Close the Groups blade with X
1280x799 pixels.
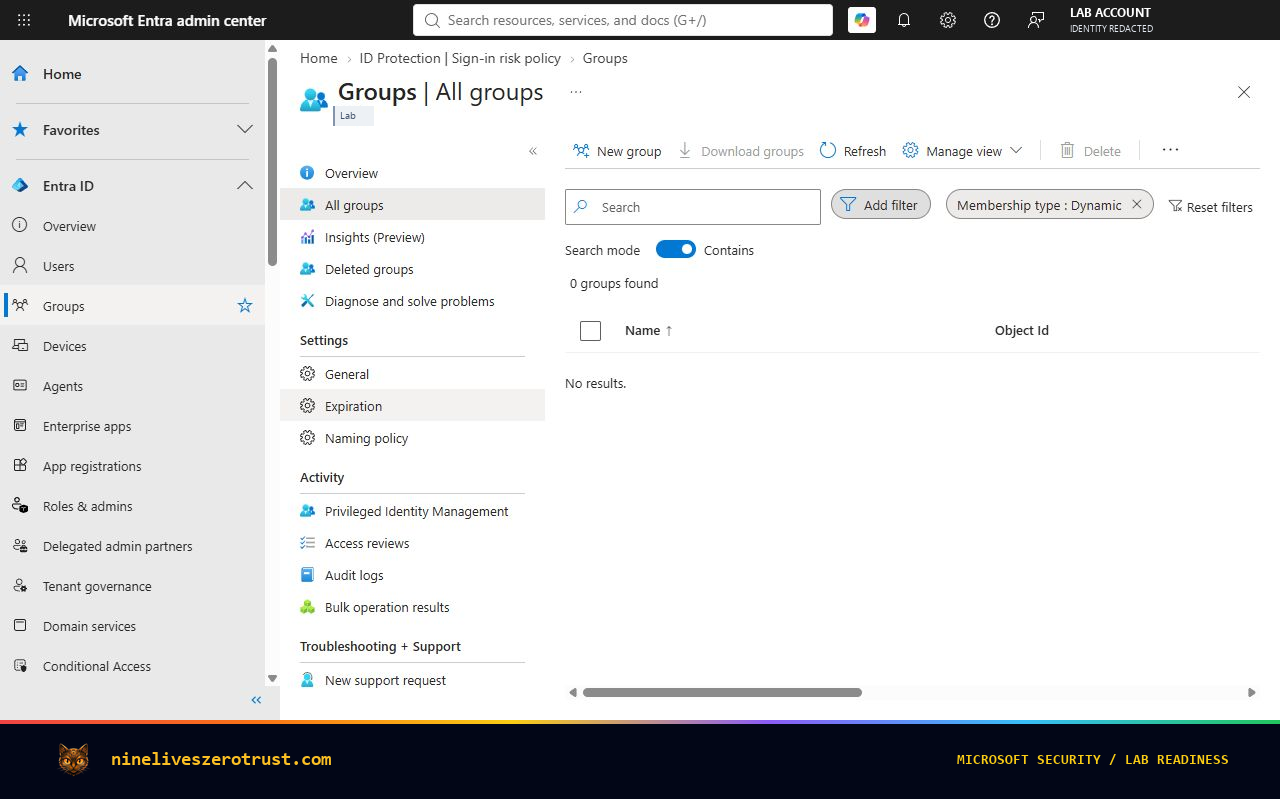[1244, 92]
